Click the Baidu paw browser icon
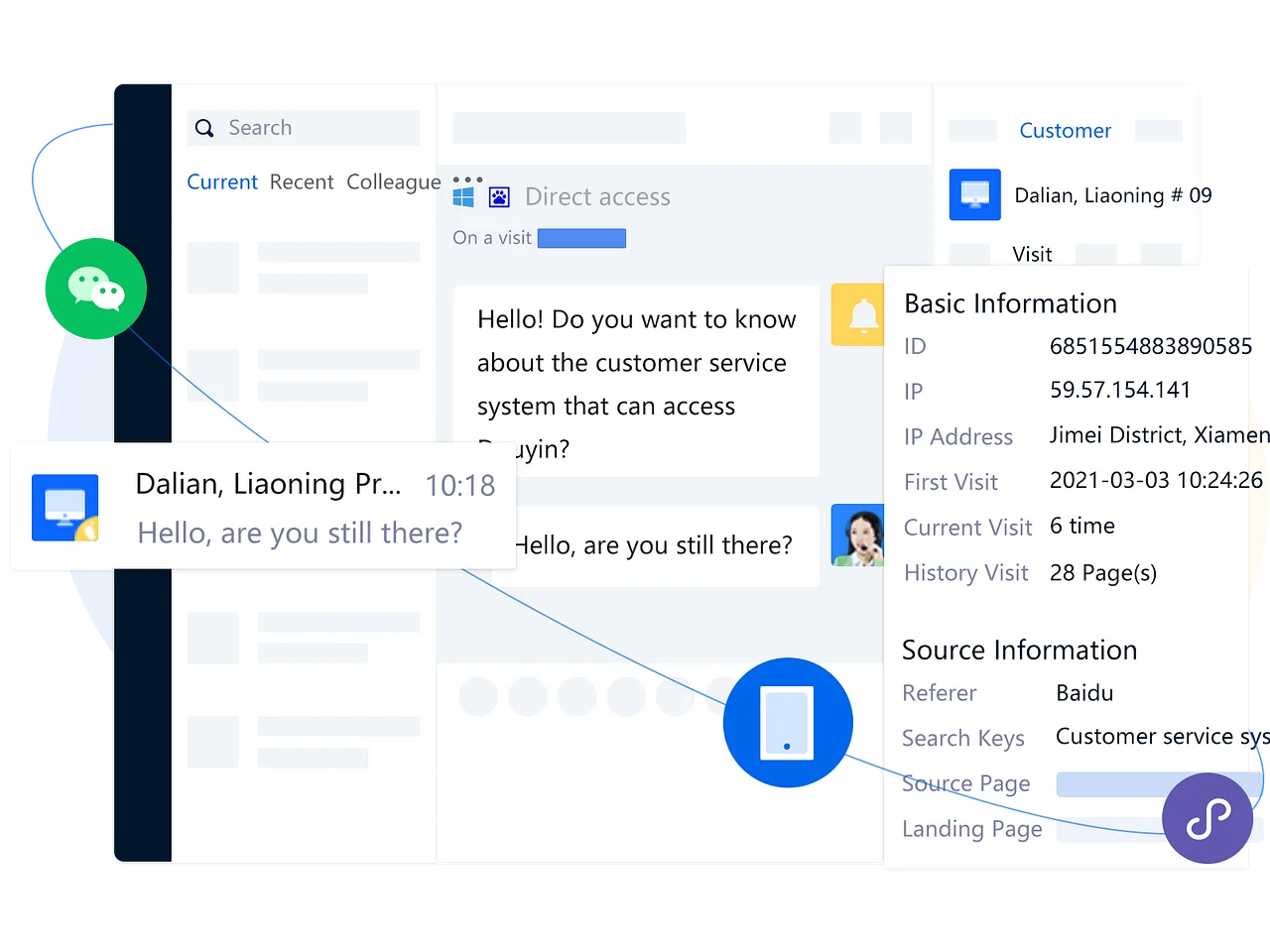 click(x=499, y=197)
